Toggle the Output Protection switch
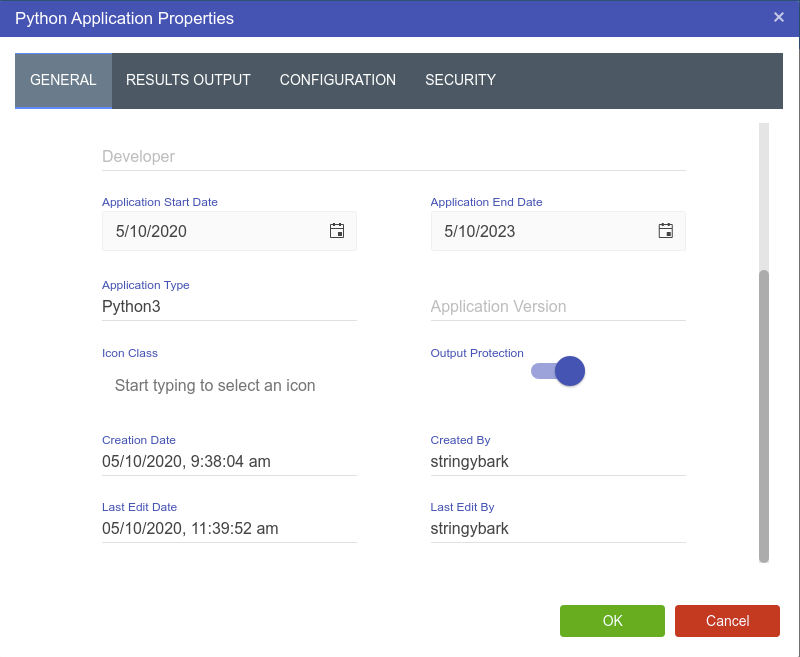This screenshot has width=800, height=657. [x=558, y=371]
